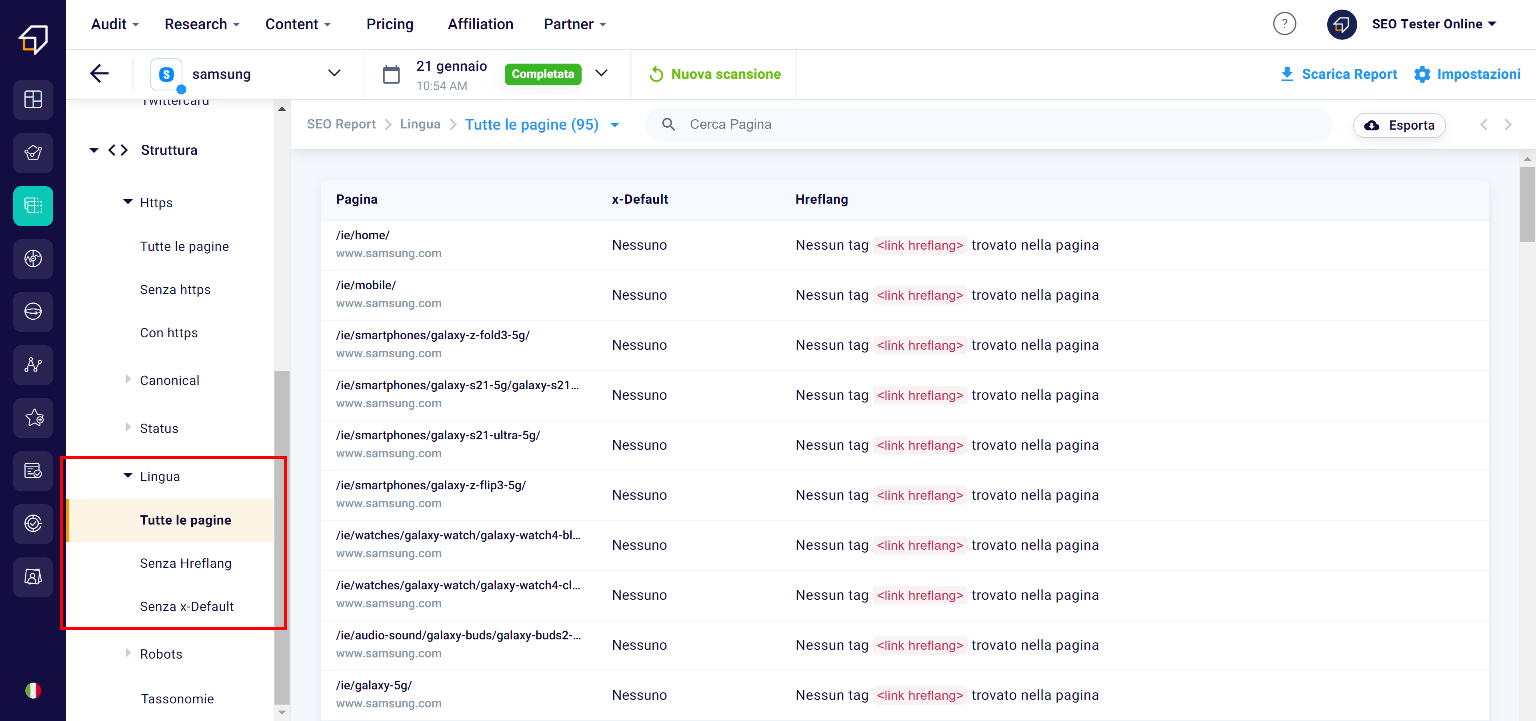Open the scan date chevron next to Completata
1536x721 pixels.
coord(601,74)
